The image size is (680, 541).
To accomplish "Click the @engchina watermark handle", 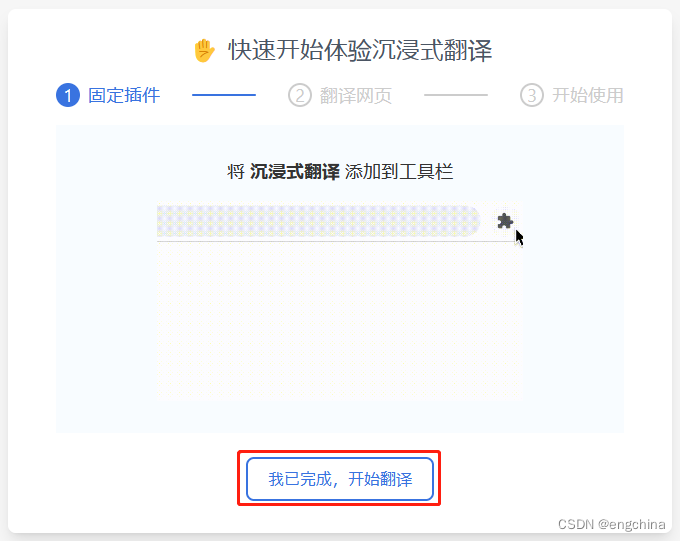I will tap(631, 524).
